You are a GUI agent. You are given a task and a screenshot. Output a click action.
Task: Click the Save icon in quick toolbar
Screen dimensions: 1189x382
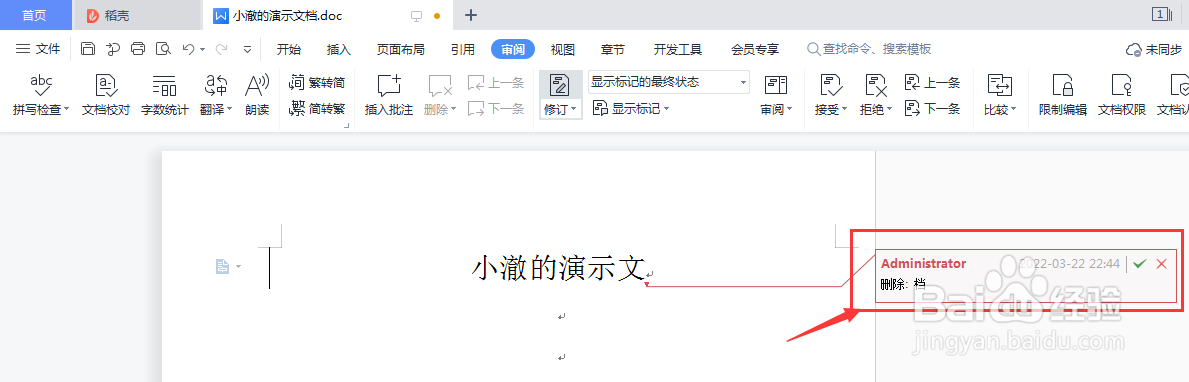pos(88,49)
